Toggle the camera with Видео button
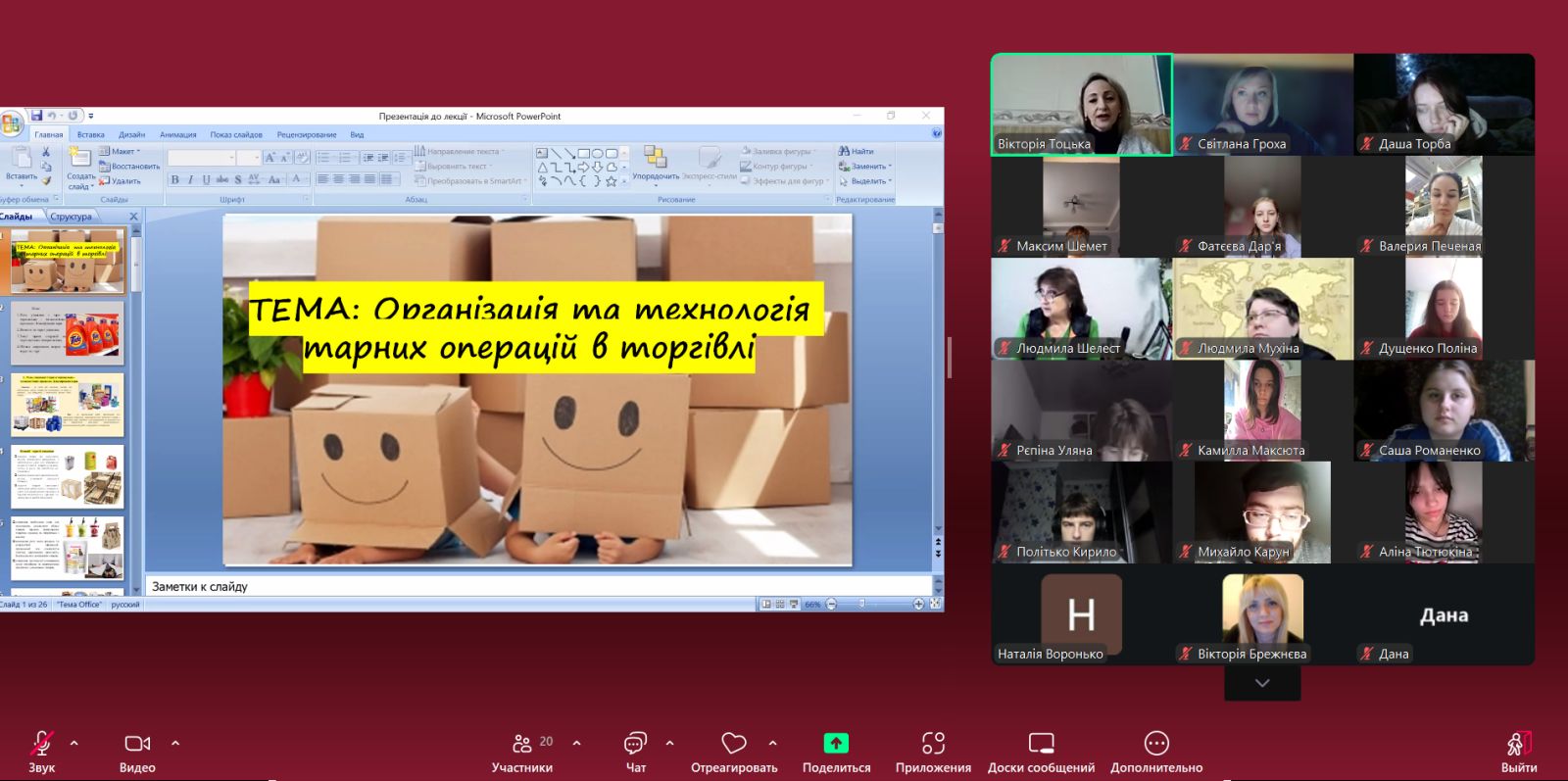Viewport: 1568px width, 781px height. pos(137,743)
